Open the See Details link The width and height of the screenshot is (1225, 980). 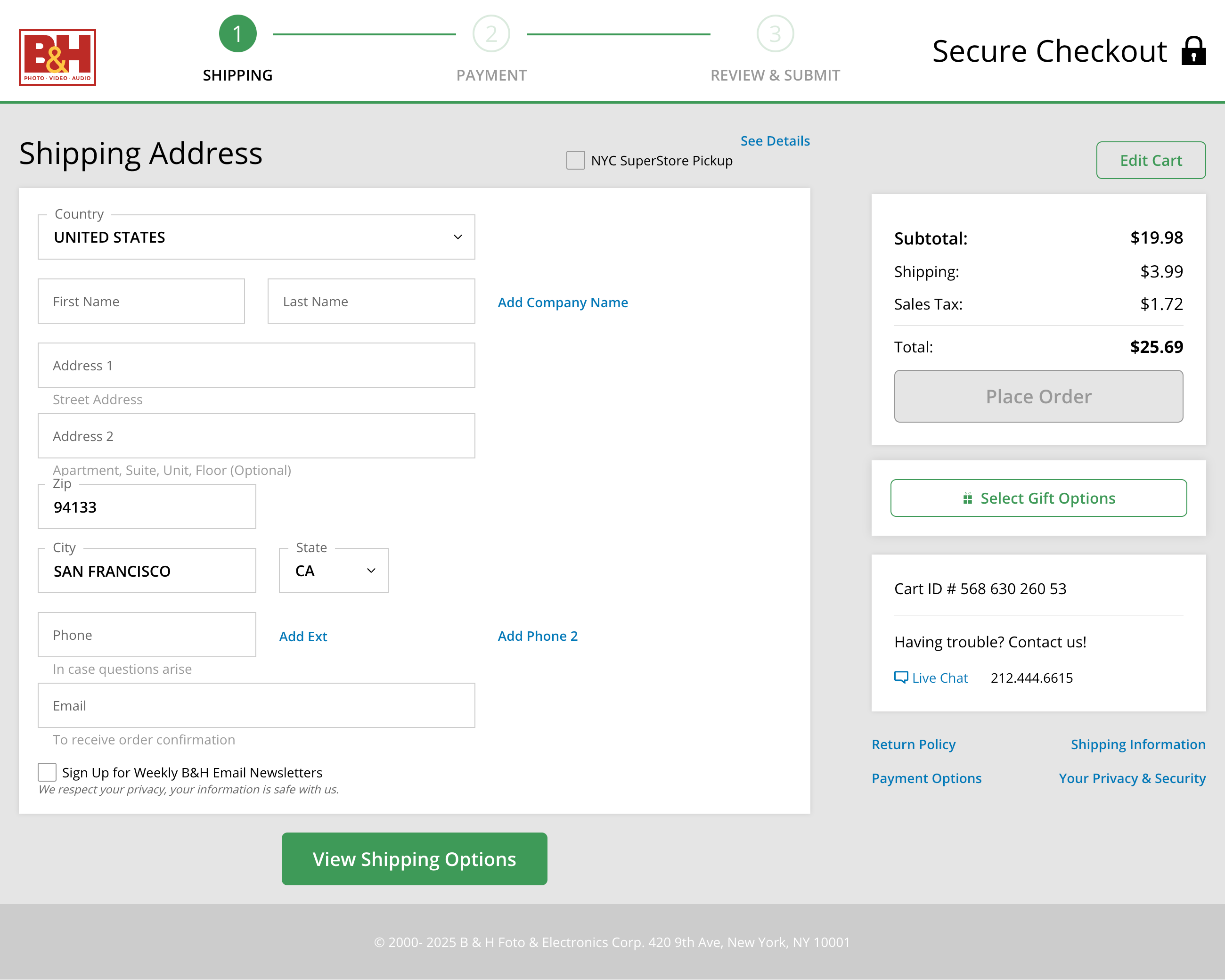pos(775,141)
